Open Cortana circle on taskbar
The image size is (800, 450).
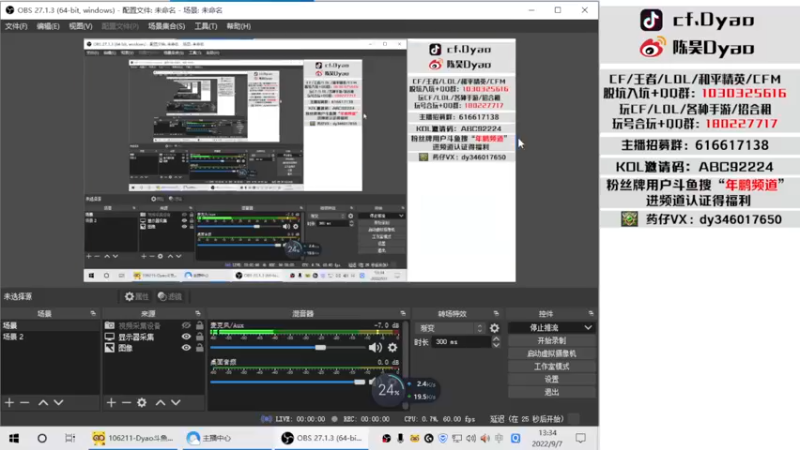pyautogui.click(x=42, y=438)
